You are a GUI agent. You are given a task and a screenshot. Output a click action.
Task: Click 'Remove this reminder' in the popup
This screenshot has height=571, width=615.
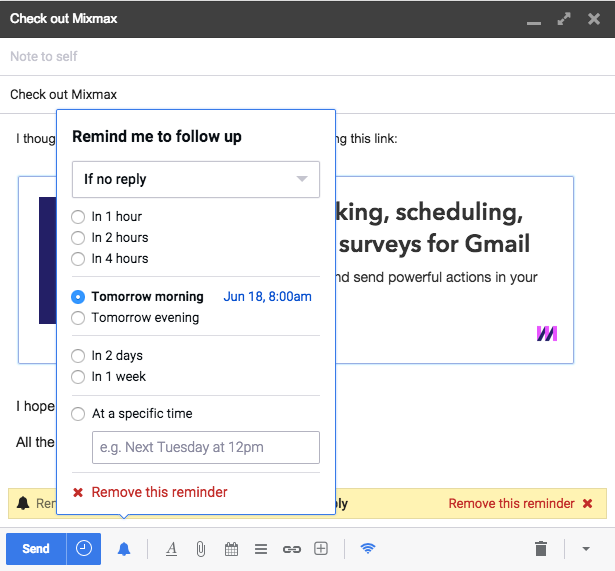click(x=159, y=492)
